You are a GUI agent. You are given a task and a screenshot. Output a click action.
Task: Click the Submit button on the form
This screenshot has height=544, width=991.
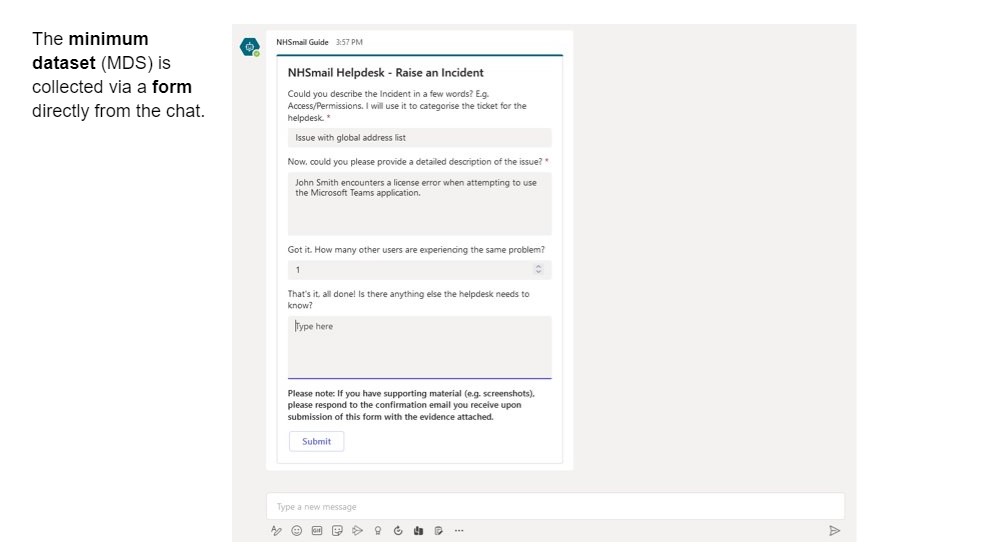(316, 442)
